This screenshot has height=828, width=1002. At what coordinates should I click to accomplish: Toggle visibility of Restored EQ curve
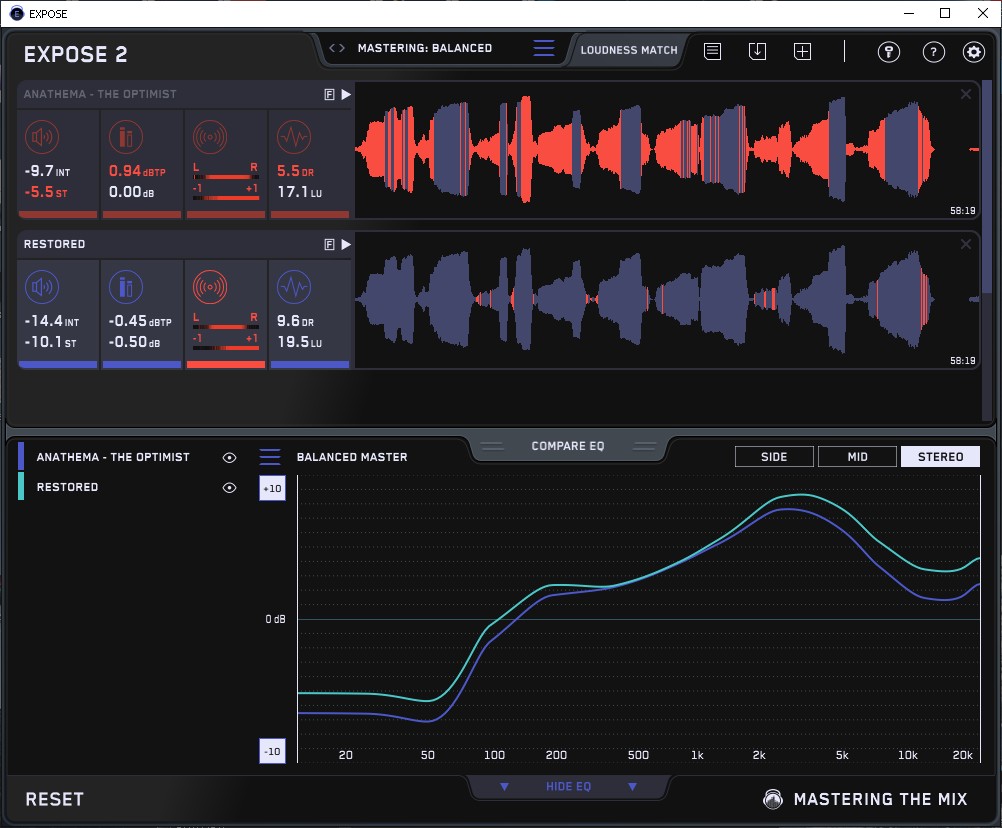[230, 488]
